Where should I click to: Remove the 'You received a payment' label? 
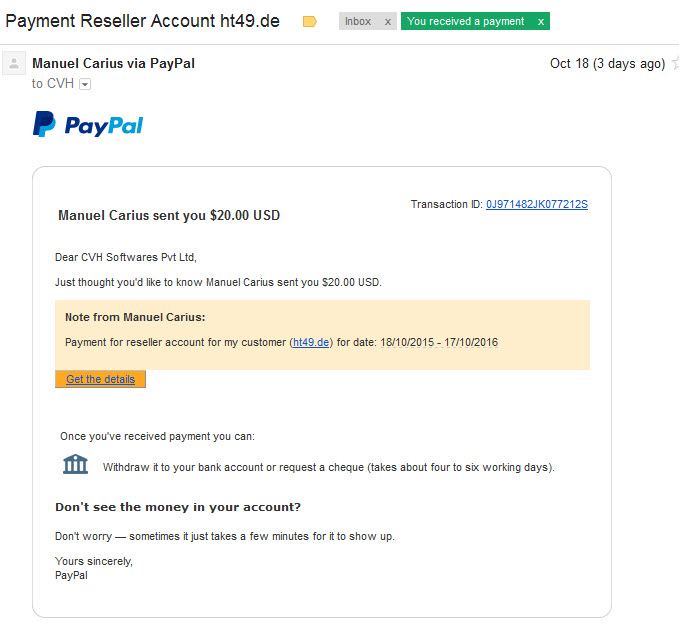tap(541, 22)
